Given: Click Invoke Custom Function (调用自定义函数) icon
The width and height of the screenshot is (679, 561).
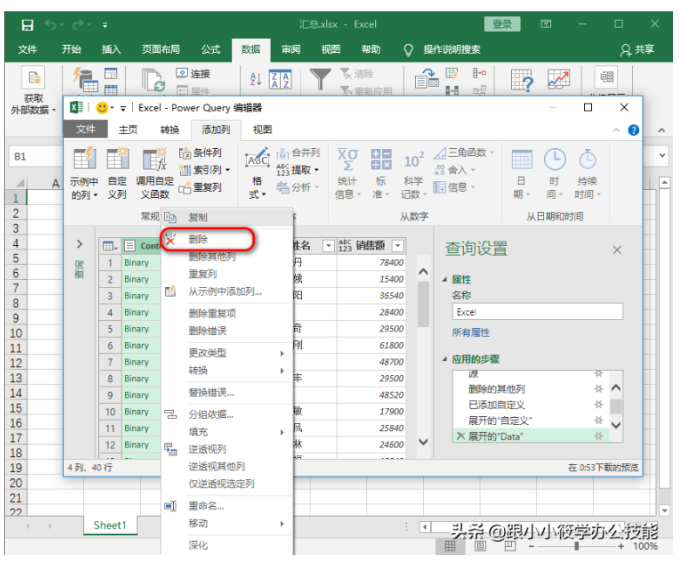Looking at the screenshot, I should [x=155, y=158].
